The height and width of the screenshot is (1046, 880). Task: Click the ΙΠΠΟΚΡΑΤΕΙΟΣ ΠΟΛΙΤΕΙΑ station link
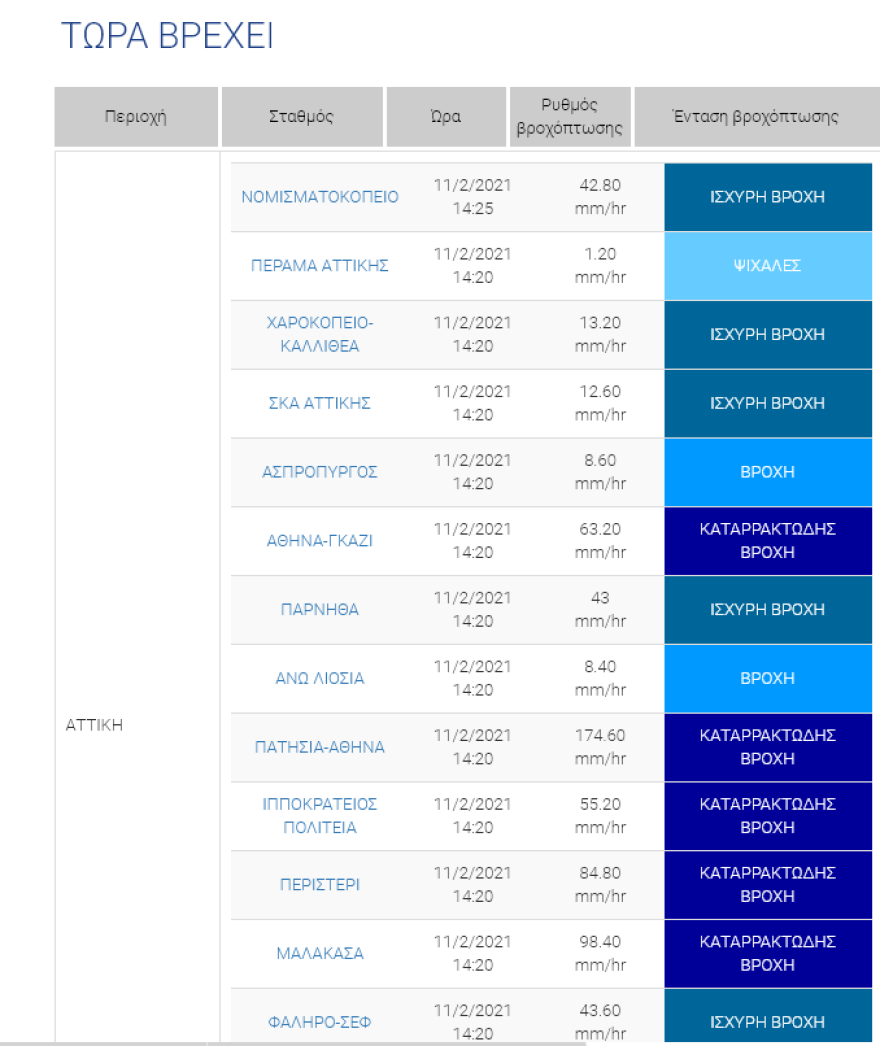(x=320, y=816)
